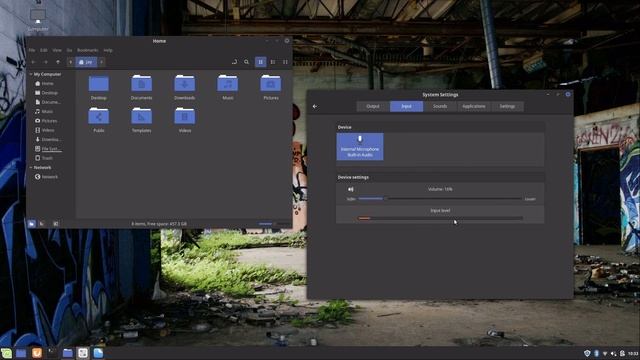Open the blue document taskbar icon
Viewport: 640px width, 360px height.
click(98, 353)
